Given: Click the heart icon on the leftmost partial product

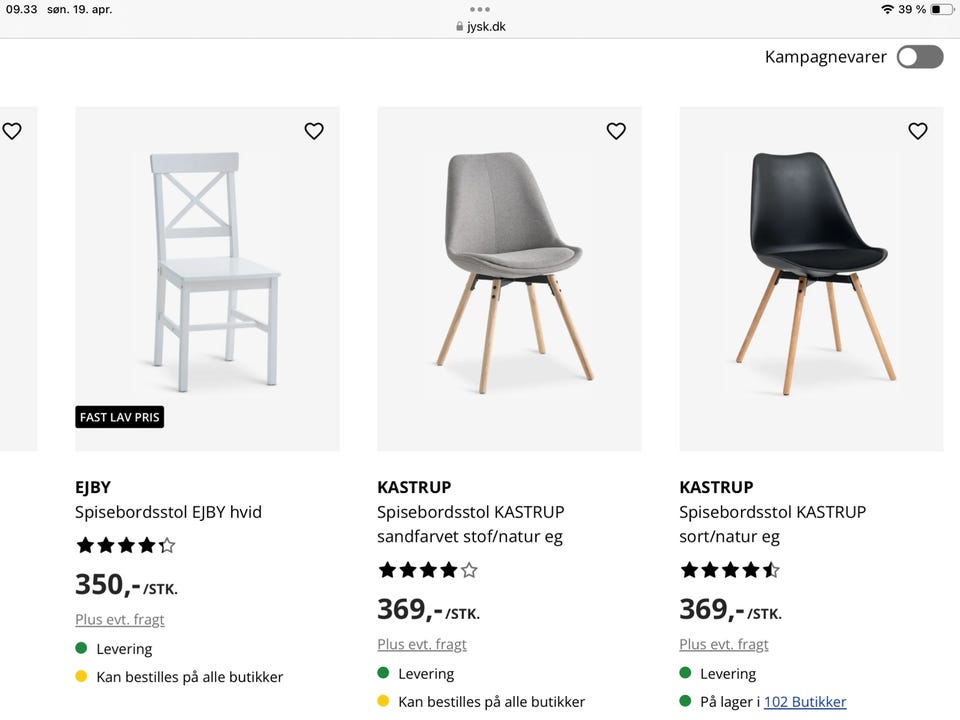Looking at the screenshot, I should pyautogui.click(x=12, y=130).
